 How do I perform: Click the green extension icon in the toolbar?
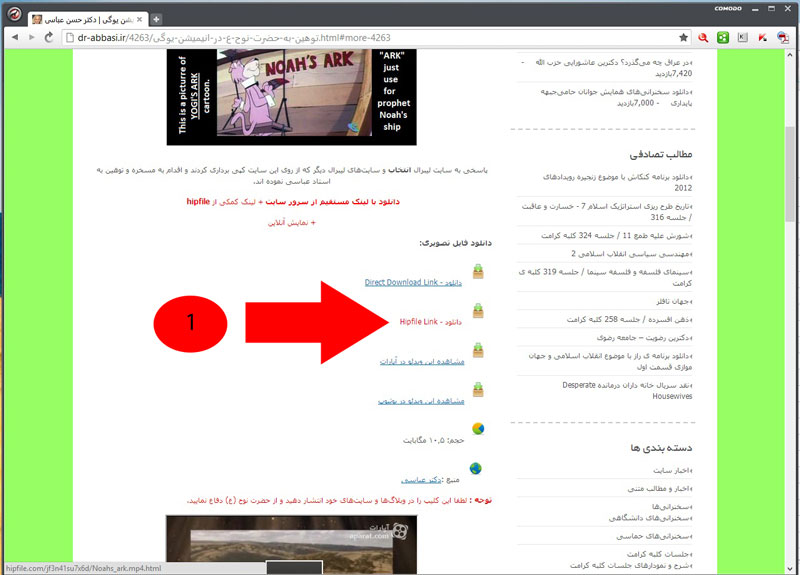click(x=723, y=37)
